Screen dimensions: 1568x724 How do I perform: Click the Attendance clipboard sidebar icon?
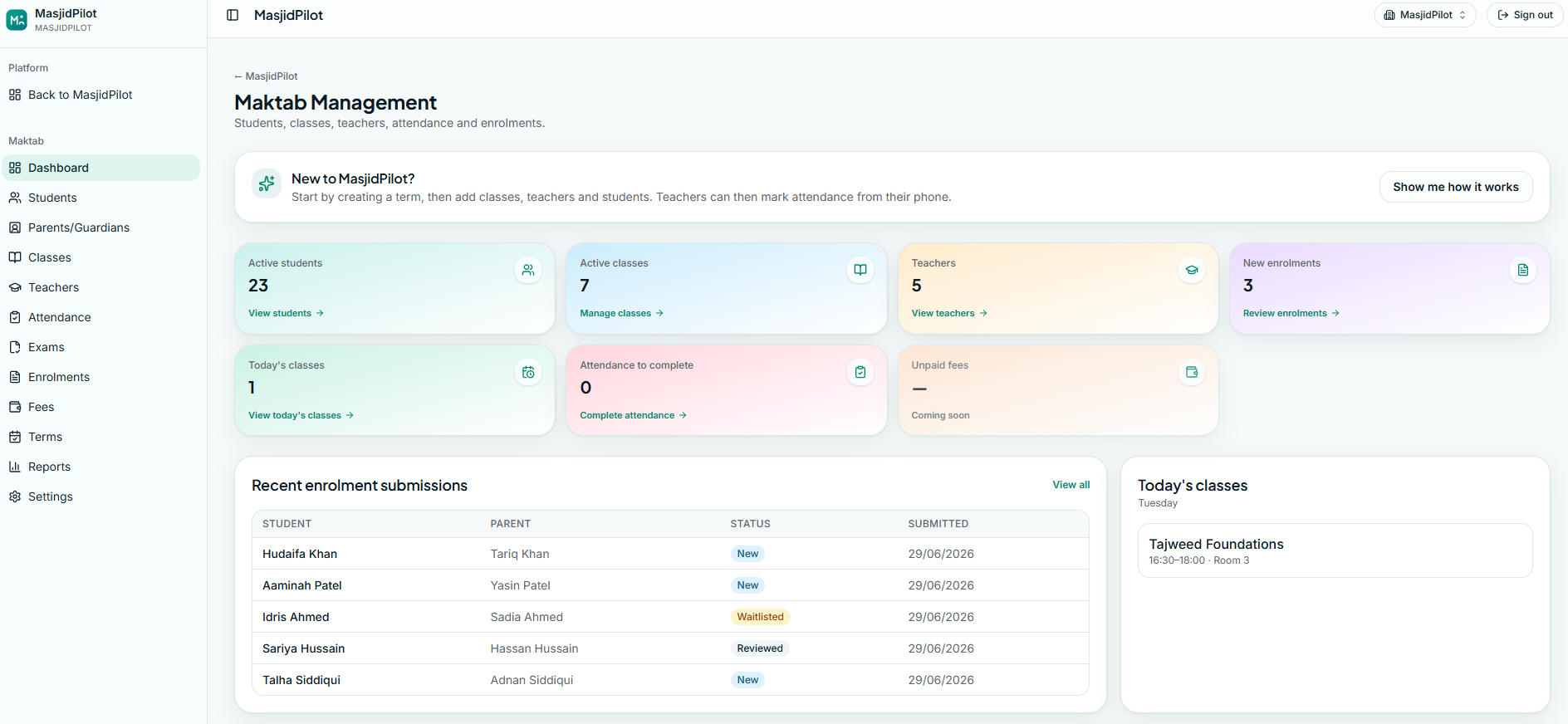pos(15,317)
